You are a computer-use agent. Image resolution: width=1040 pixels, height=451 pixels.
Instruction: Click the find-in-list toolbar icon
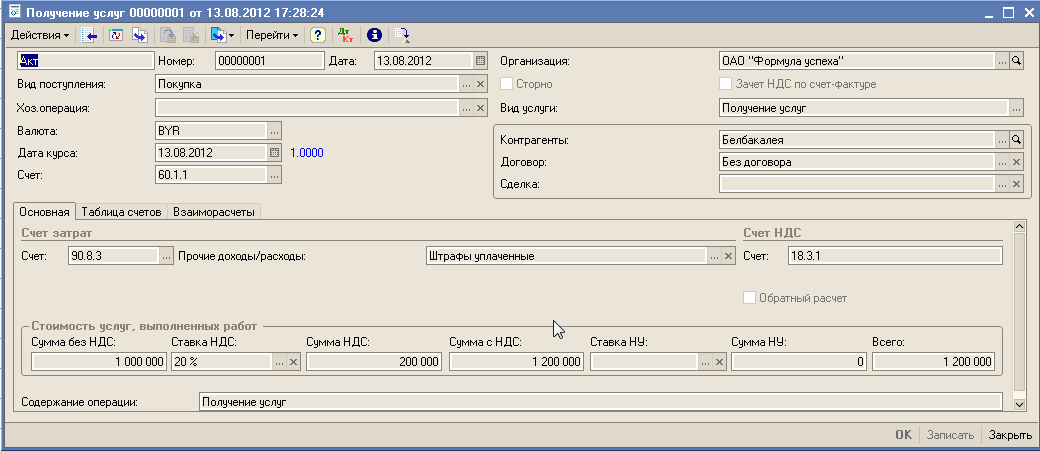click(90, 34)
